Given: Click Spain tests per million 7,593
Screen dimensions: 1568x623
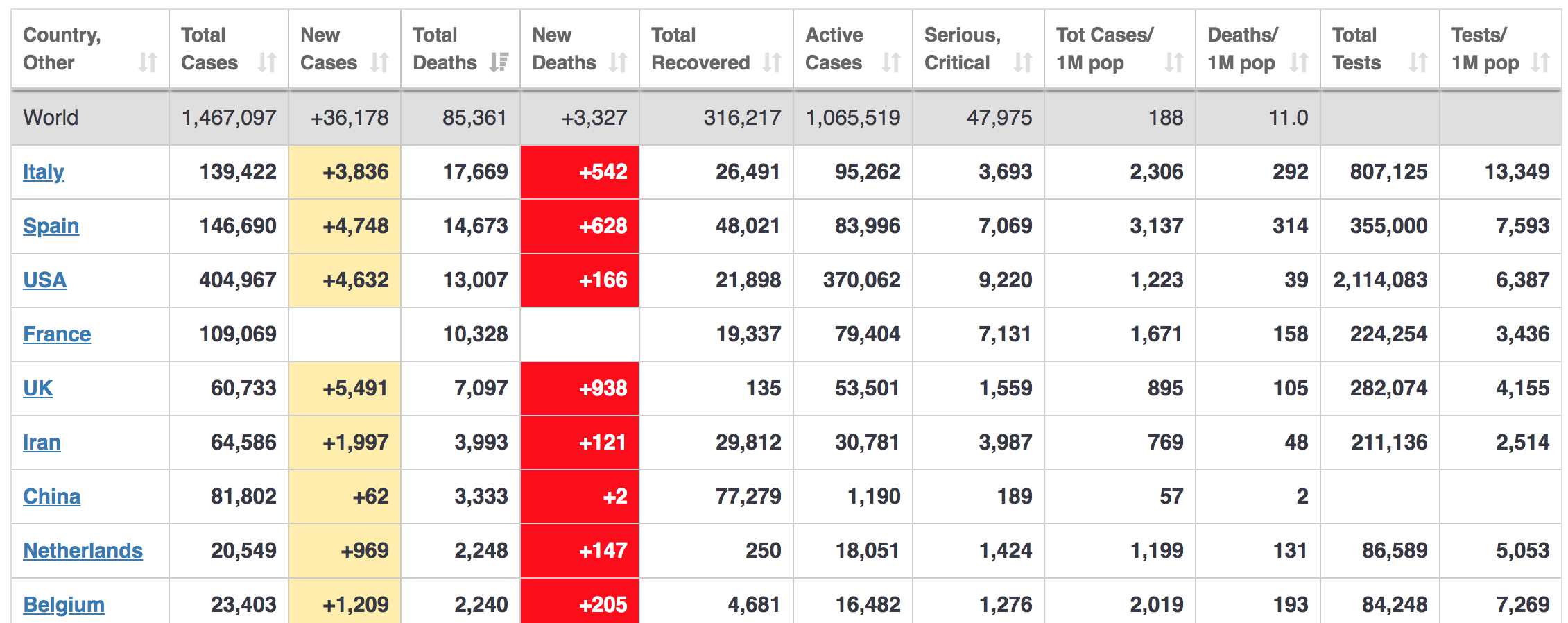Looking at the screenshot, I should coord(1523,226).
